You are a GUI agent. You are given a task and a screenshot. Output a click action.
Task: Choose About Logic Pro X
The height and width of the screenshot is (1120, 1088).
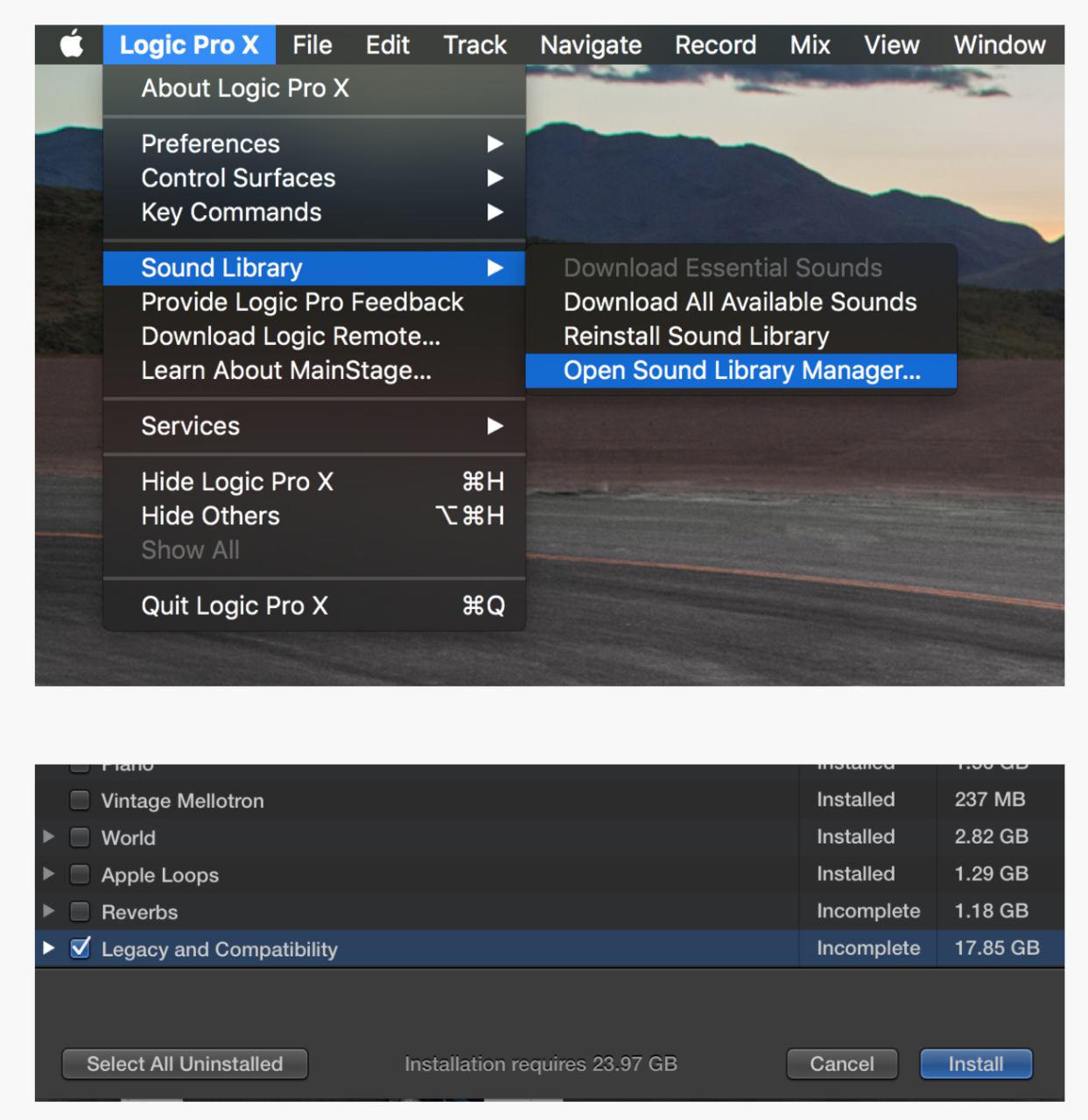coord(314,88)
